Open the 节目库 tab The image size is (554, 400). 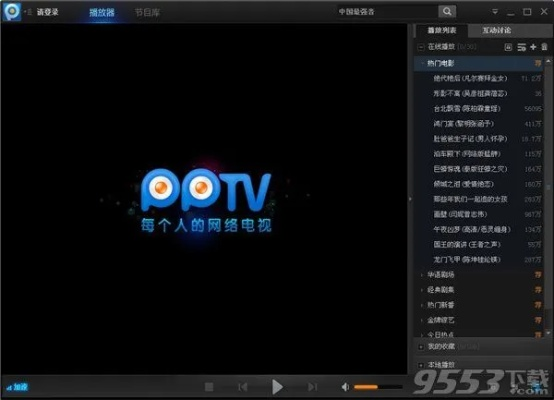click(147, 13)
